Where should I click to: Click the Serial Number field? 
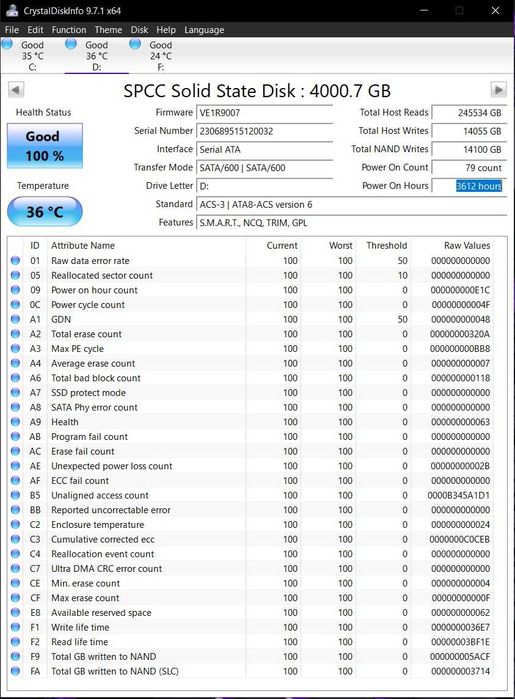264,131
